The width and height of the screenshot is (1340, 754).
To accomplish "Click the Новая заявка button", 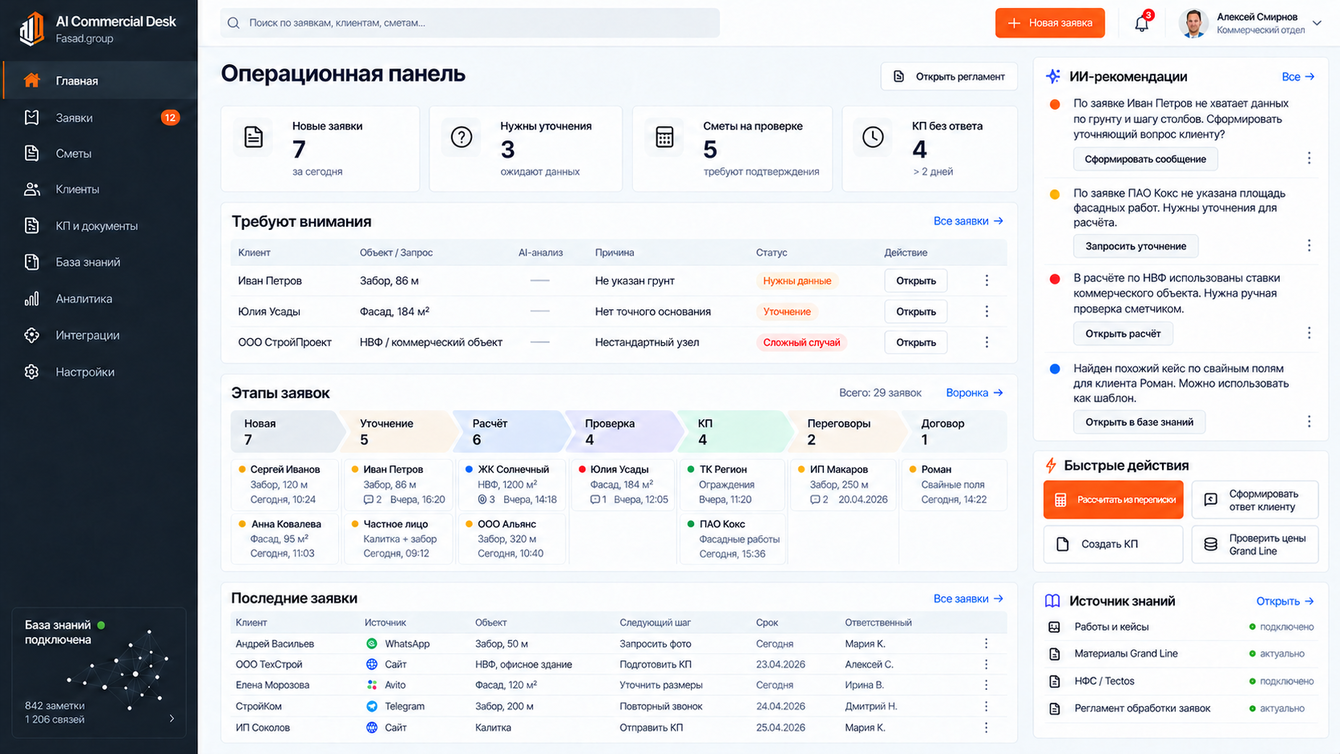I will [1050, 23].
